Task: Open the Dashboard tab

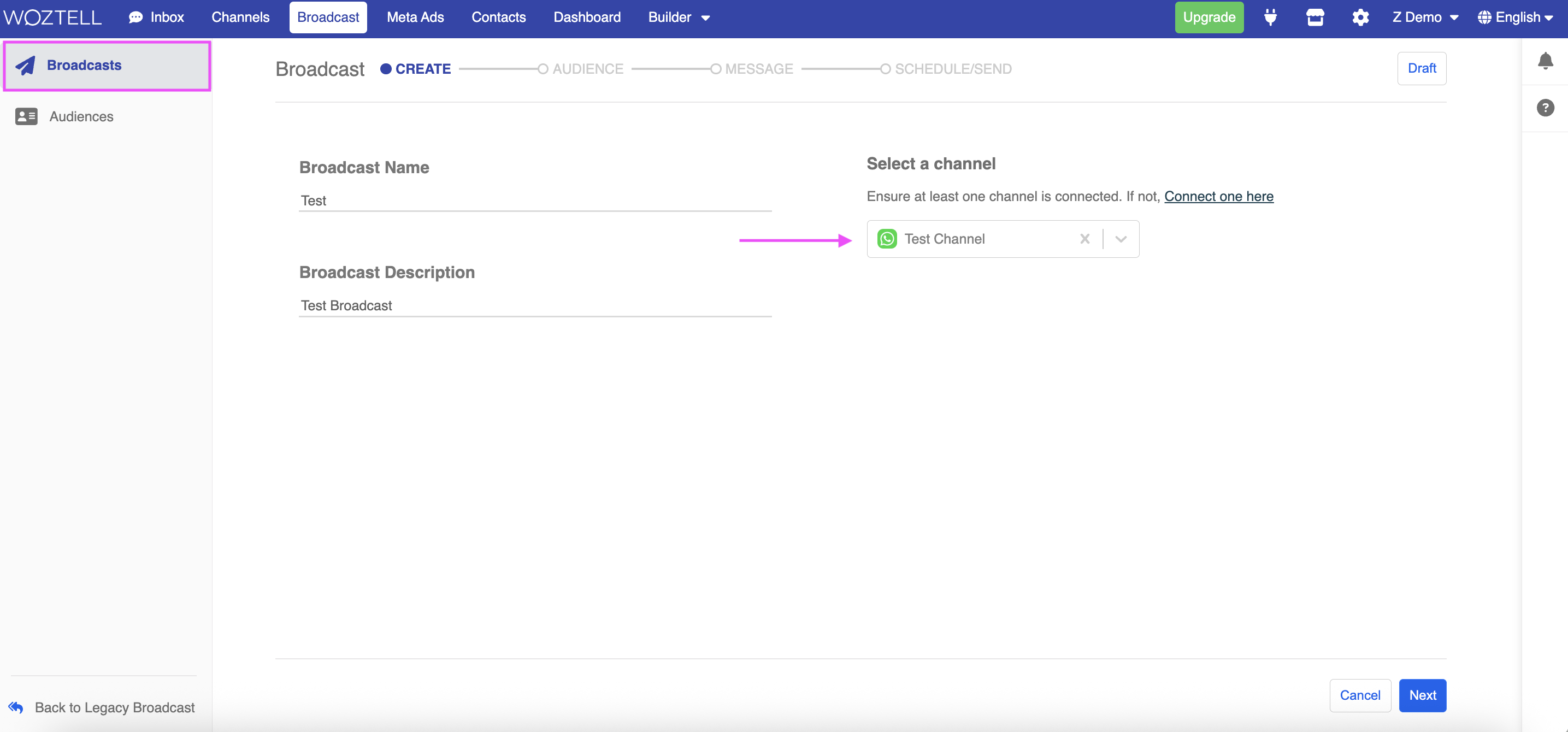Action: pos(587,17)
